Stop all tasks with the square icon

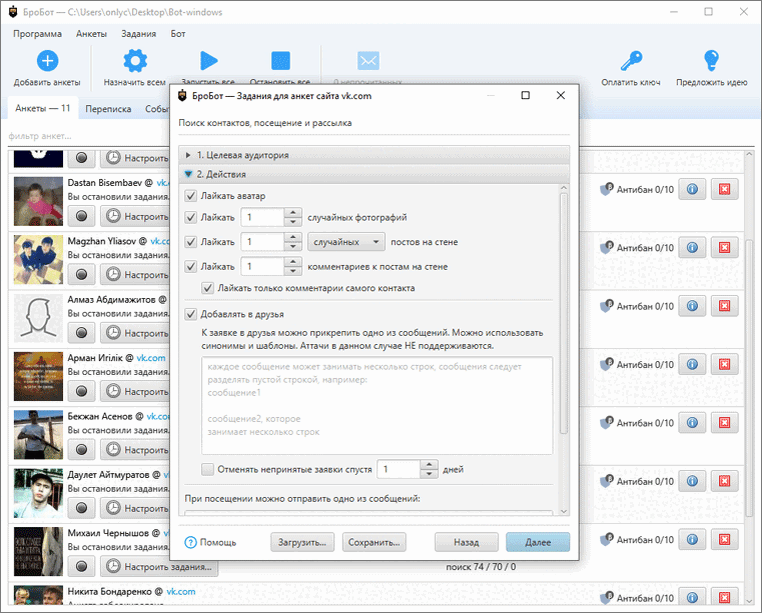tap(280, 61)
